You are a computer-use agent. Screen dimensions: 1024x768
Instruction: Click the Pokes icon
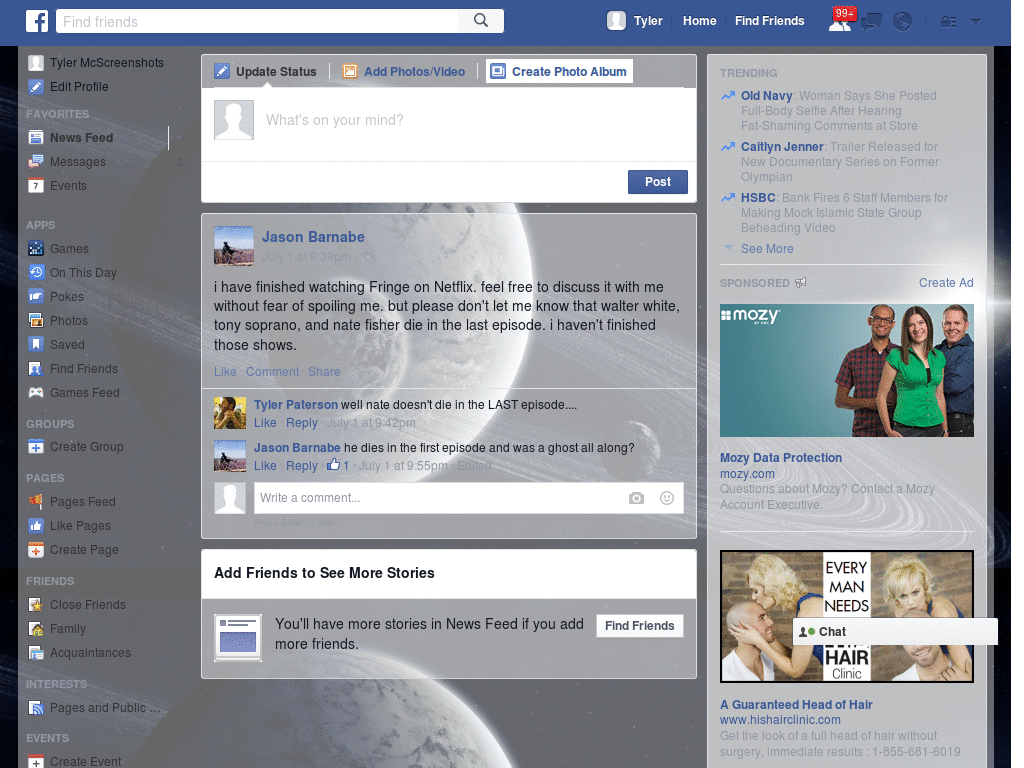(x=36, y=296)
